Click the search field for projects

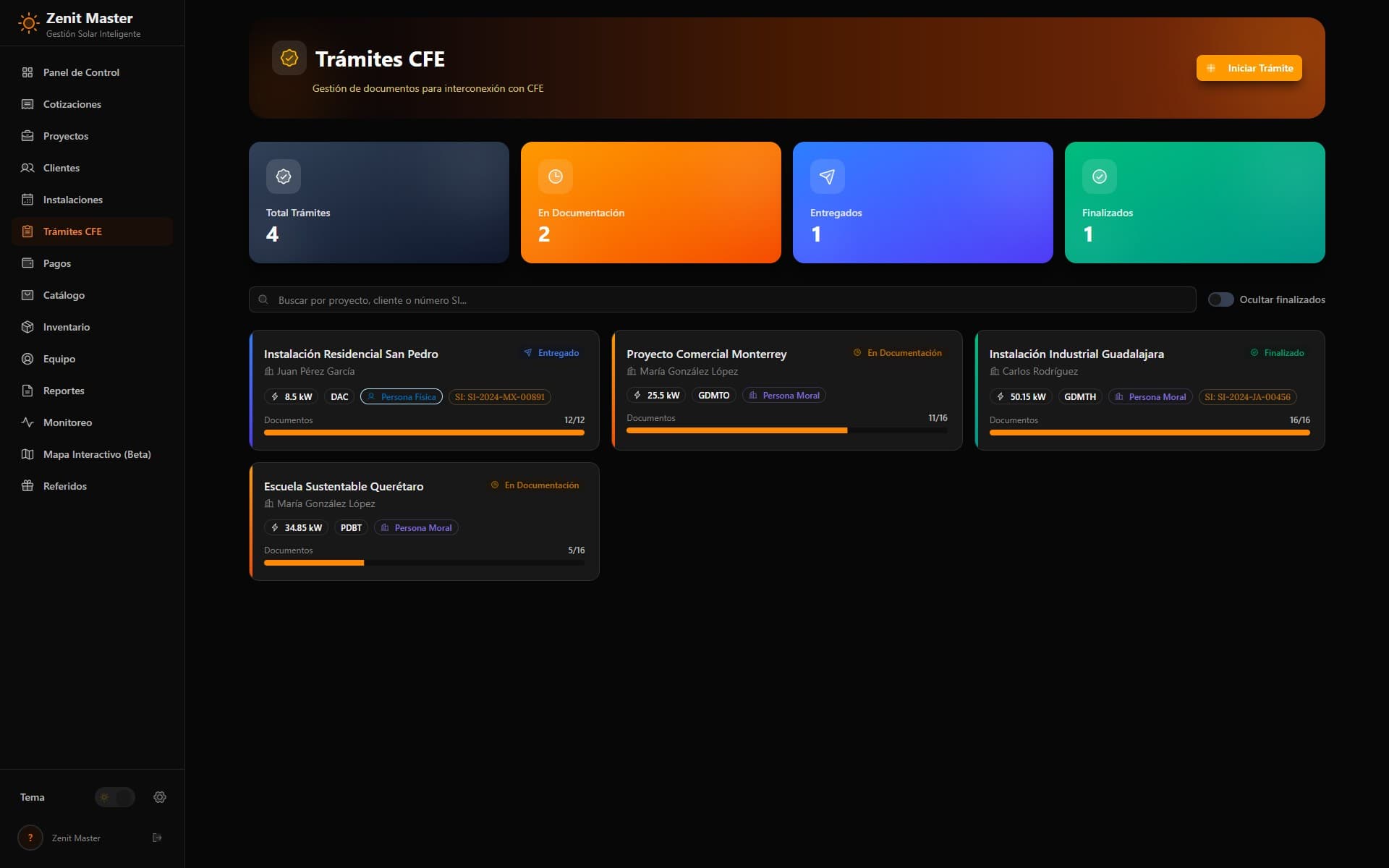722,299
